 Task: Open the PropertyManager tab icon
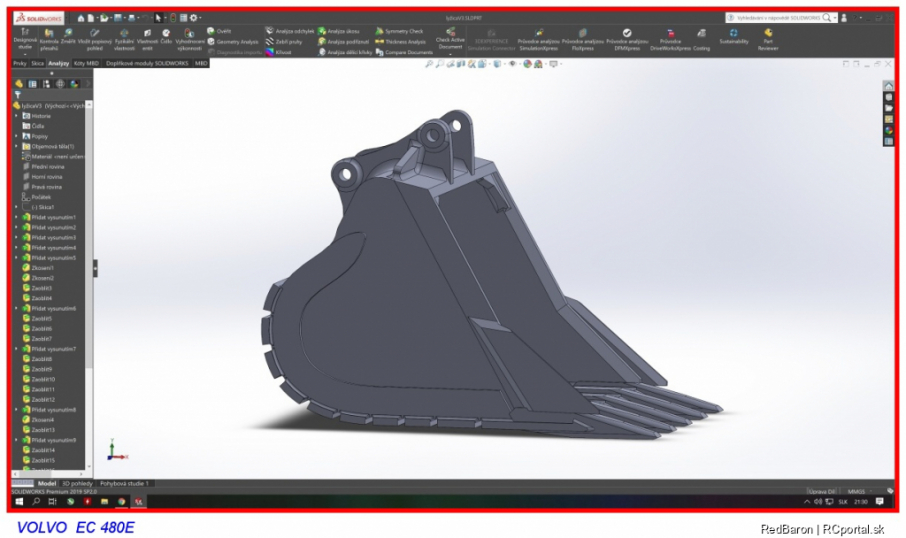pyautogui.click(x=32, y=84)
